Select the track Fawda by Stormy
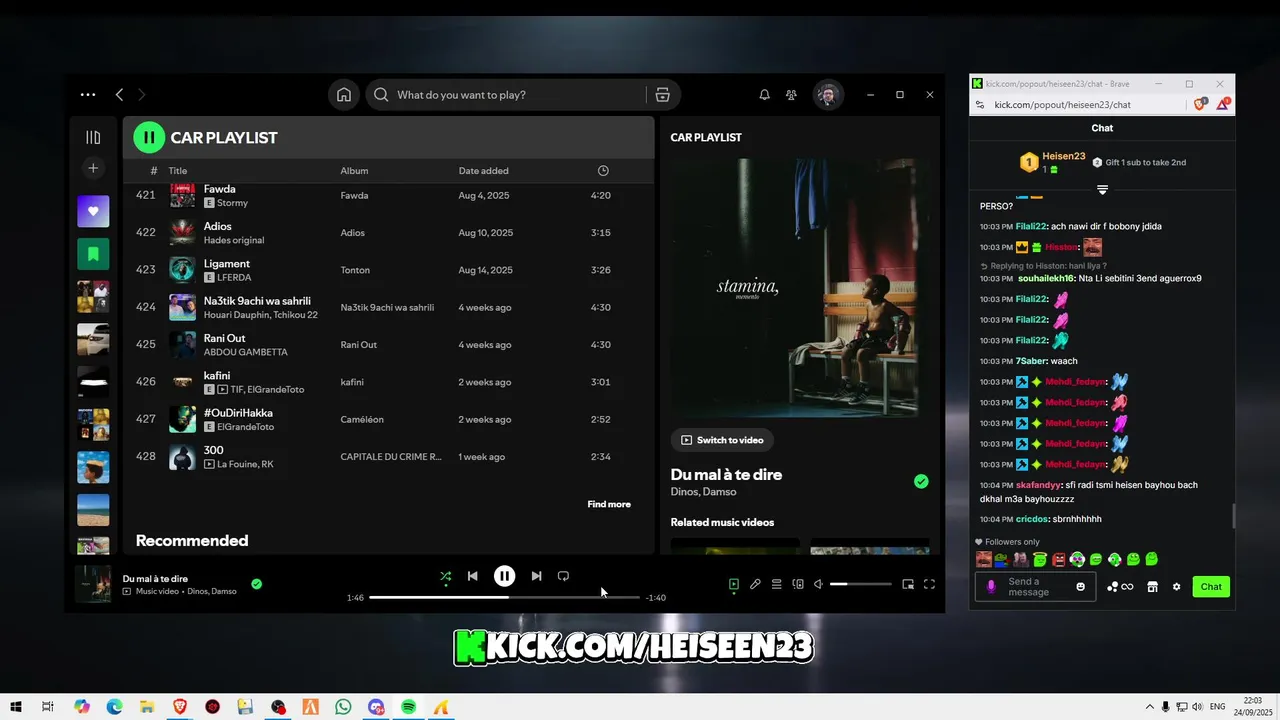The image size is (1280, 720). (388, 195)
